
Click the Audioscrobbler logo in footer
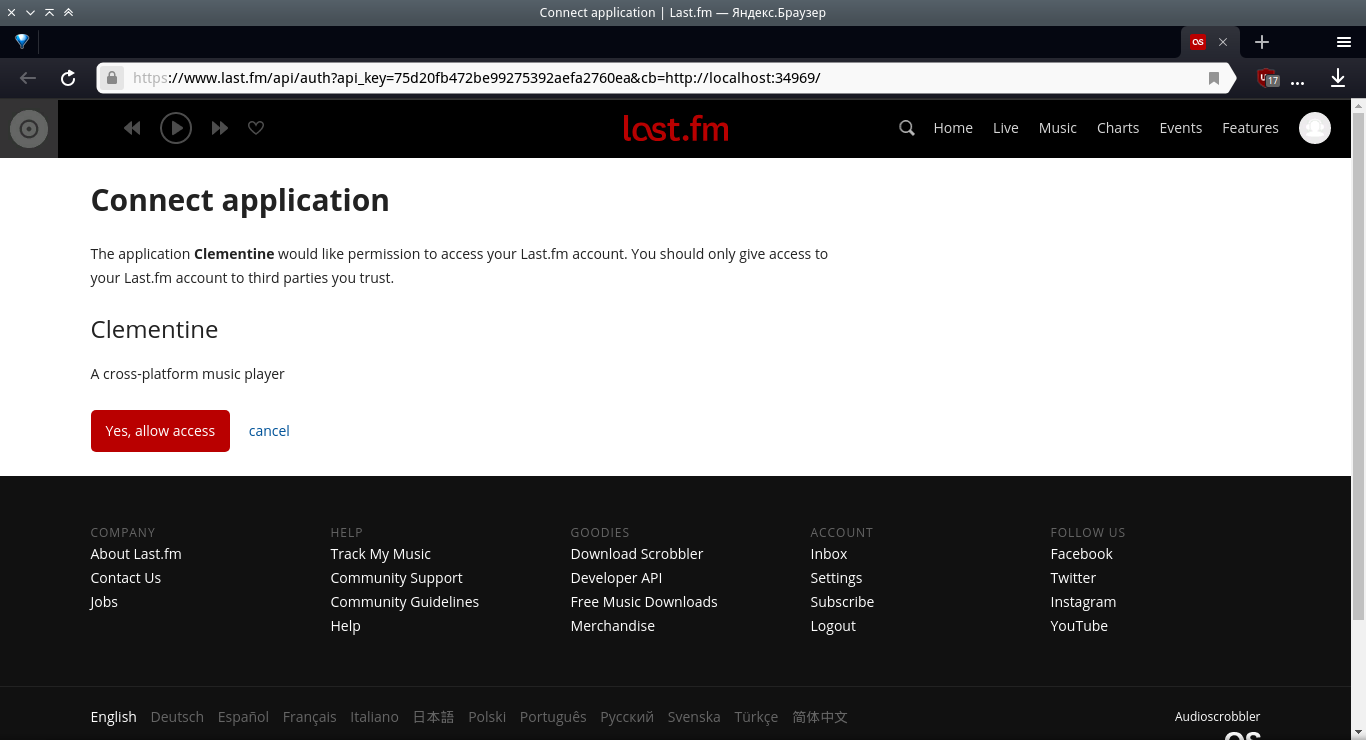point(1242,738)
